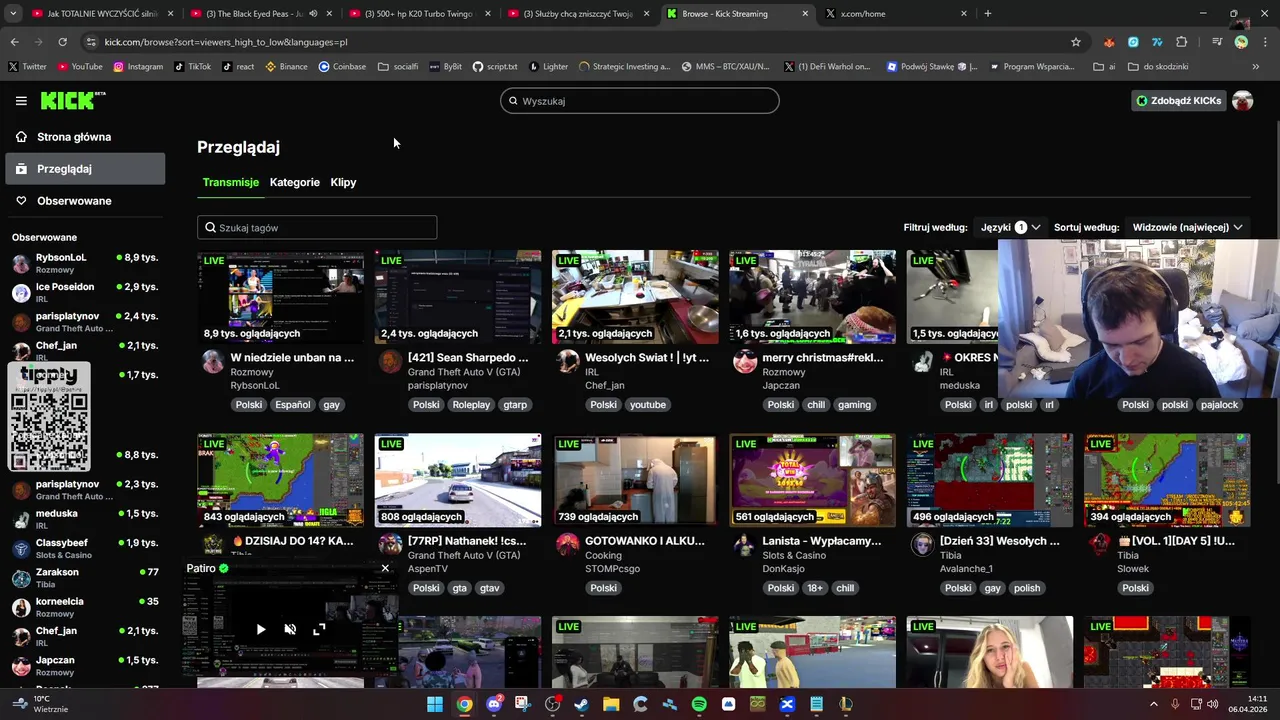
Task: Focus the Szukaj tagów tag search
Action: coord(317,228)
